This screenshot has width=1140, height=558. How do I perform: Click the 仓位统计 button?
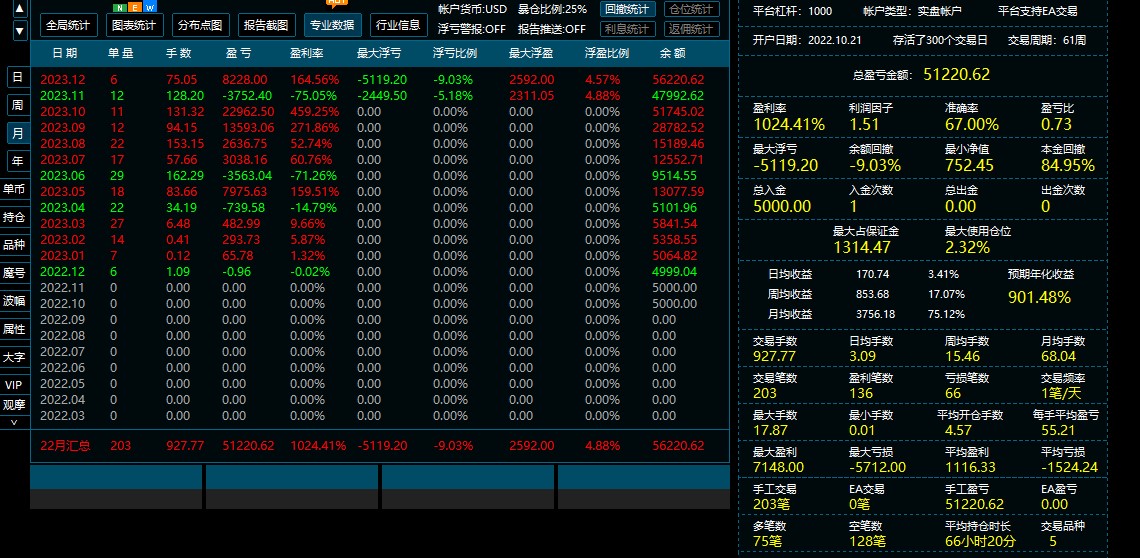coord(692,9)
